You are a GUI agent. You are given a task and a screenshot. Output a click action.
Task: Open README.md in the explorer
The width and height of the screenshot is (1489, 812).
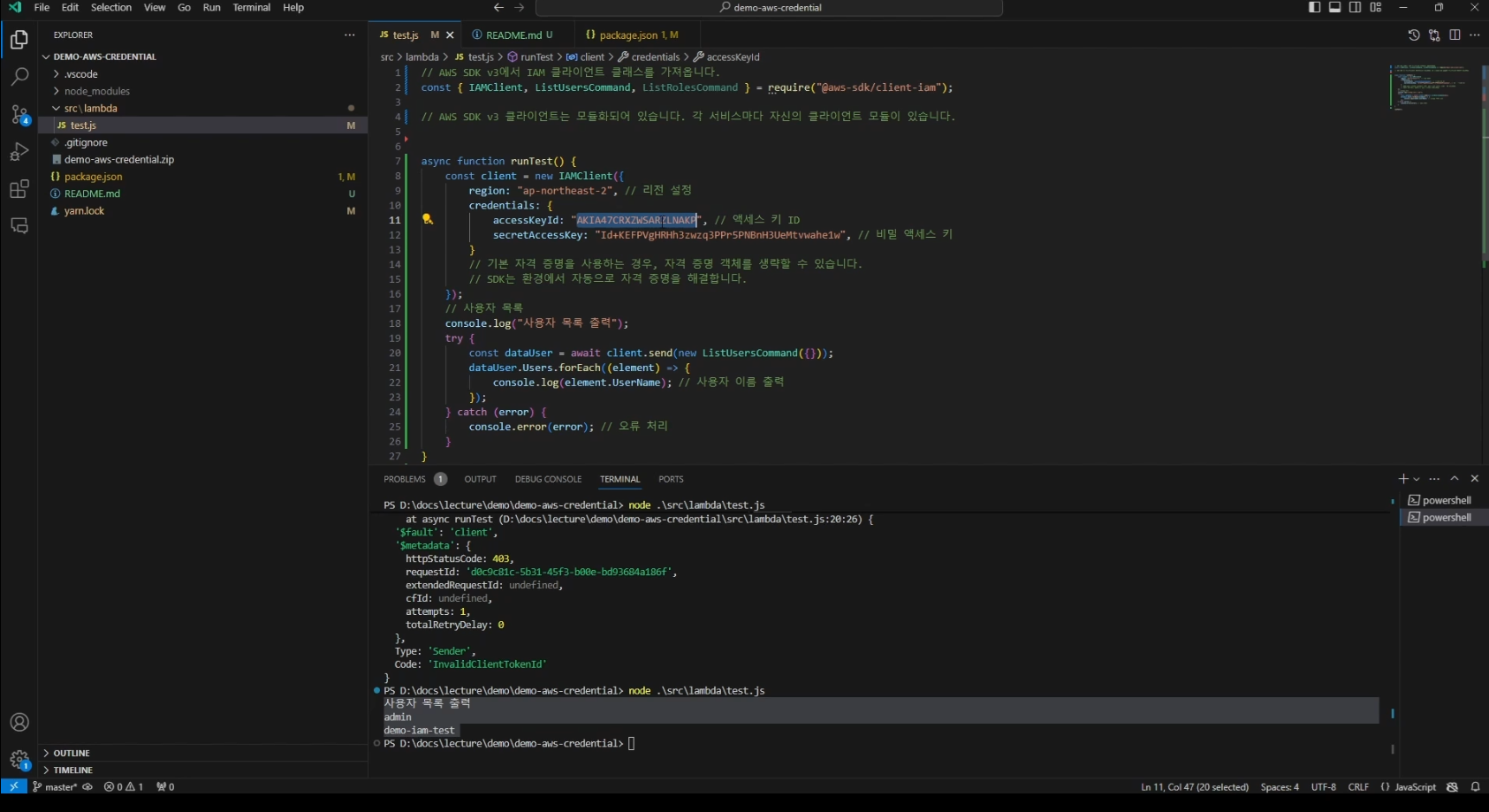click(x=92, y=194)
